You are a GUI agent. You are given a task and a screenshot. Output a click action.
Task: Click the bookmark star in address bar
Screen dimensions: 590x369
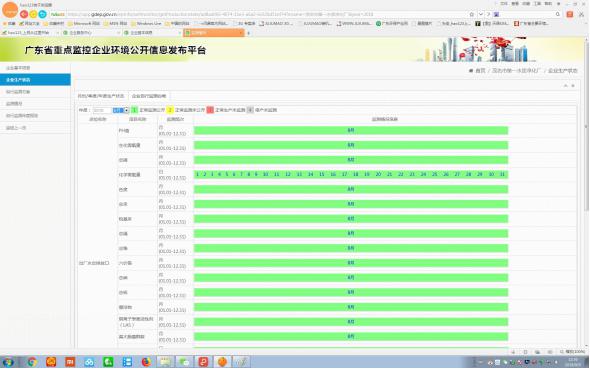471,14
